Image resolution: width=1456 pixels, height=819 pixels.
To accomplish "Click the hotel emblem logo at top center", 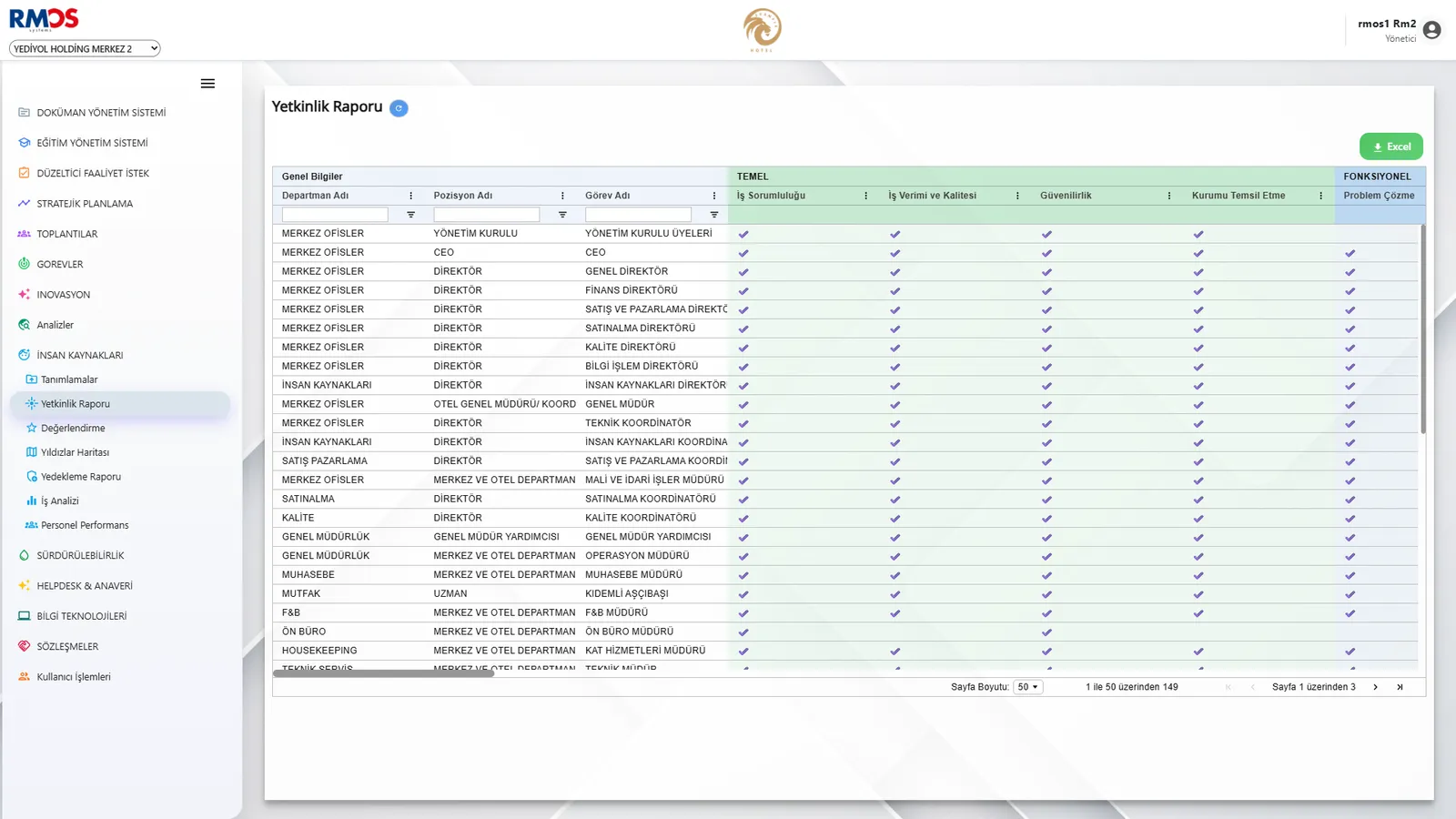I will tap(762, 30).
